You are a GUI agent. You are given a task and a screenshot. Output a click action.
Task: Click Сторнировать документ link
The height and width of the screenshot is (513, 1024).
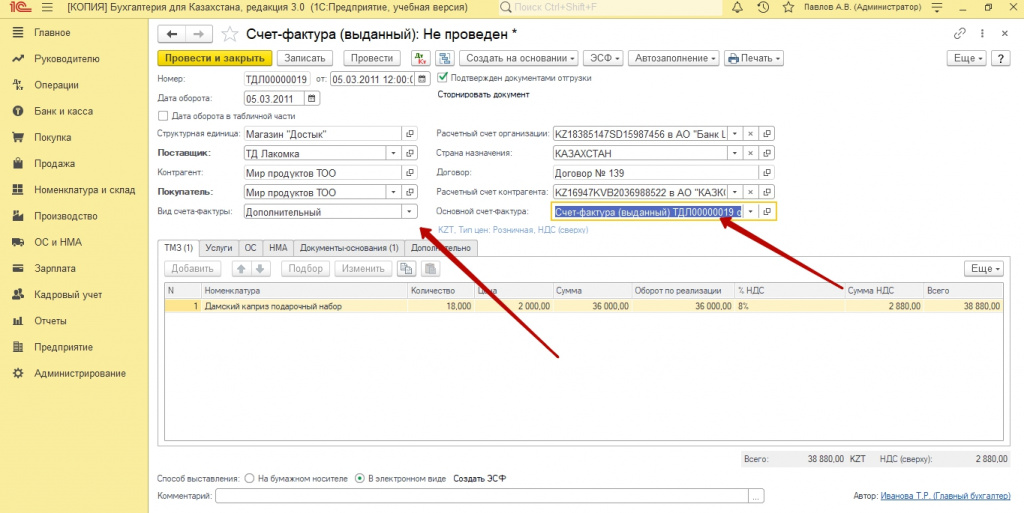point(483,95)
